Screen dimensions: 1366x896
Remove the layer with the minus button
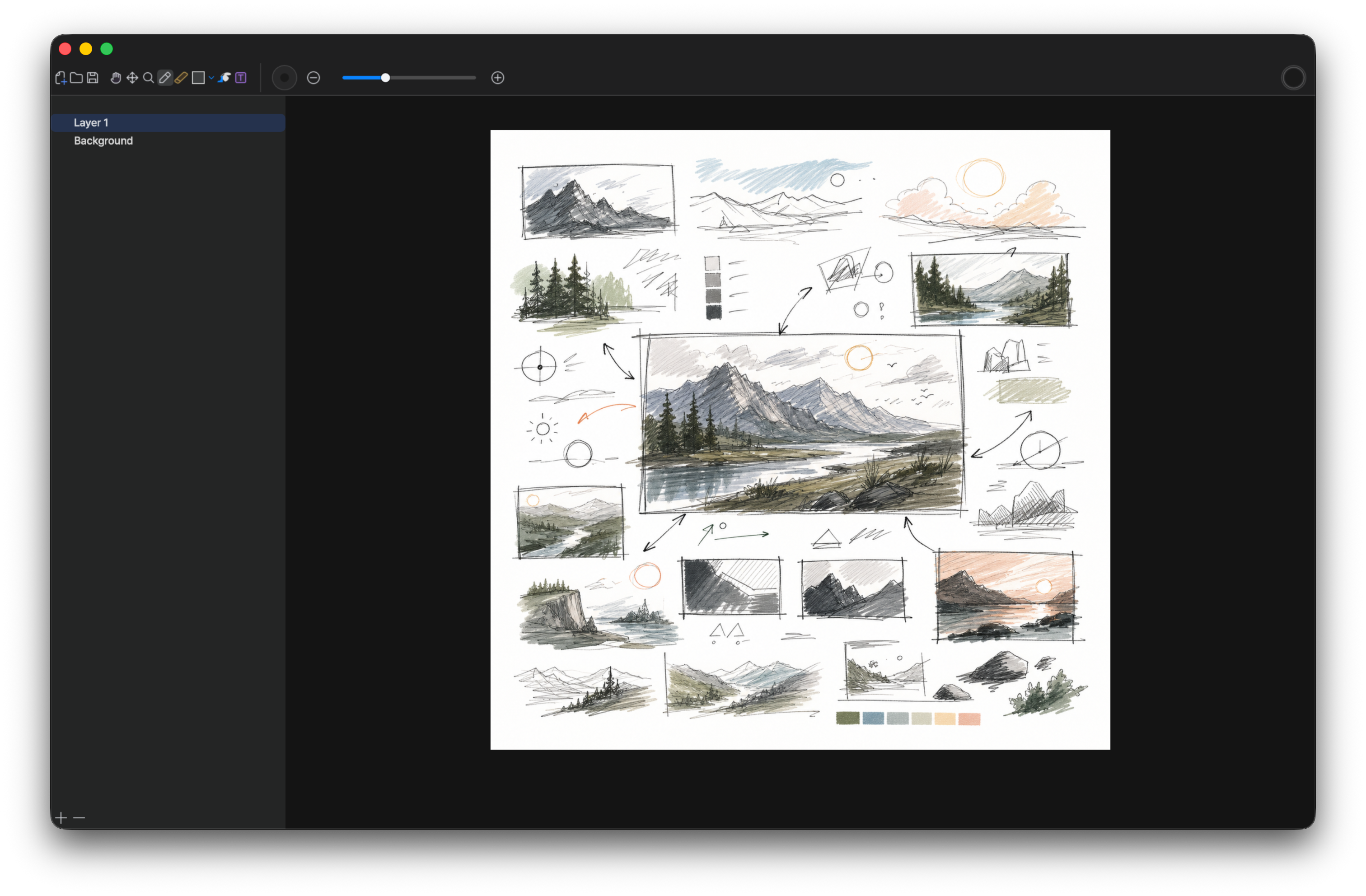pyautogui.click(x=79, y=818)
